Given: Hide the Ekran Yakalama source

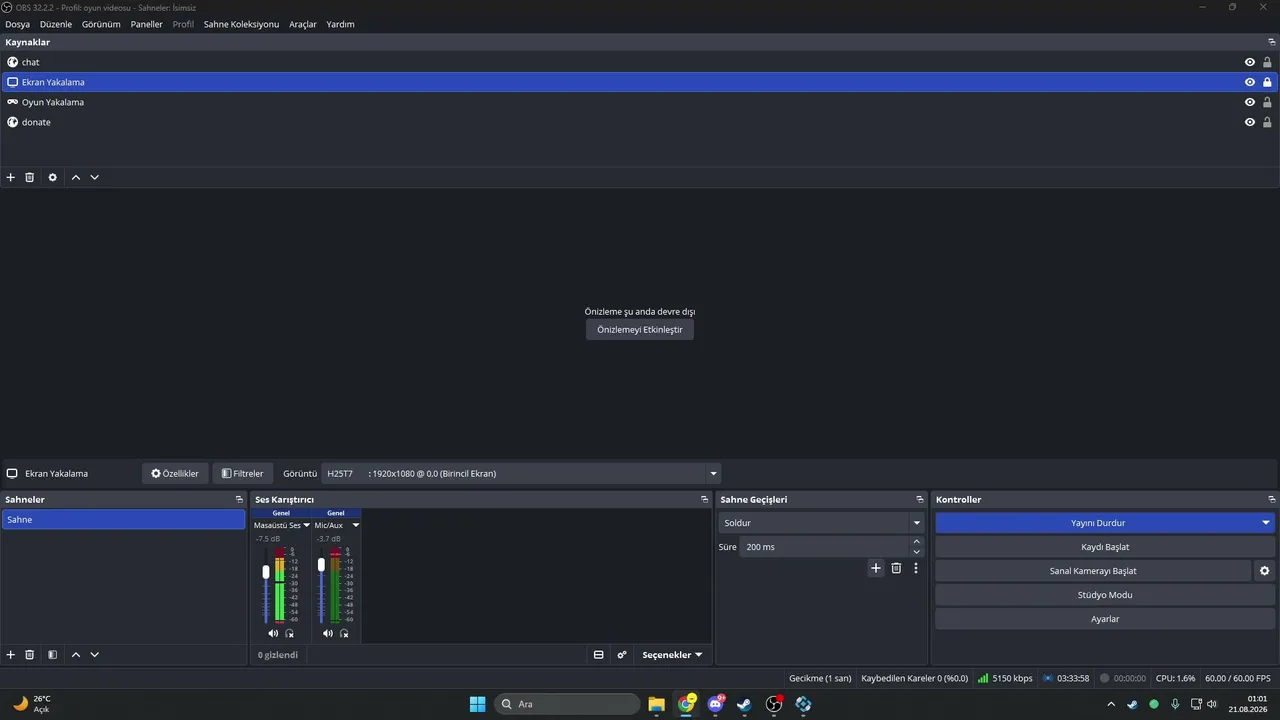Looking at the screenshot, I should click(1250, 82).
